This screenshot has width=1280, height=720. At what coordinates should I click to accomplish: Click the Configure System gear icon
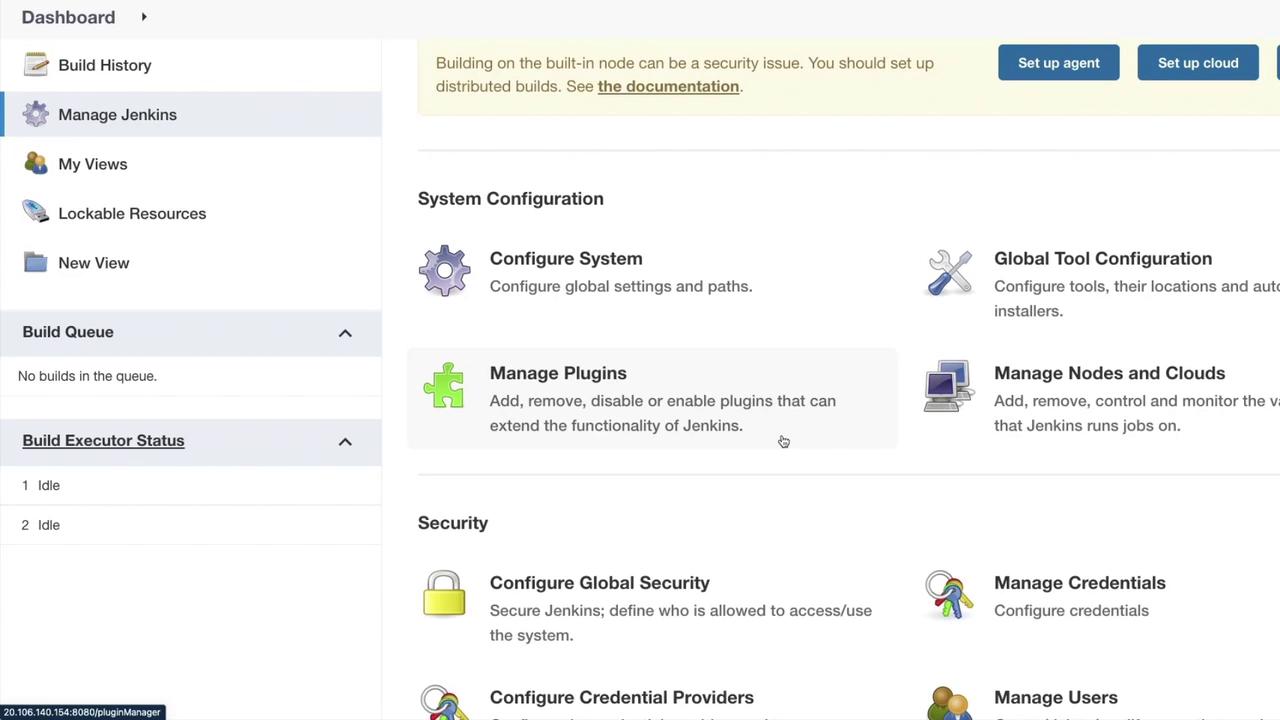(x=444, y=271)
